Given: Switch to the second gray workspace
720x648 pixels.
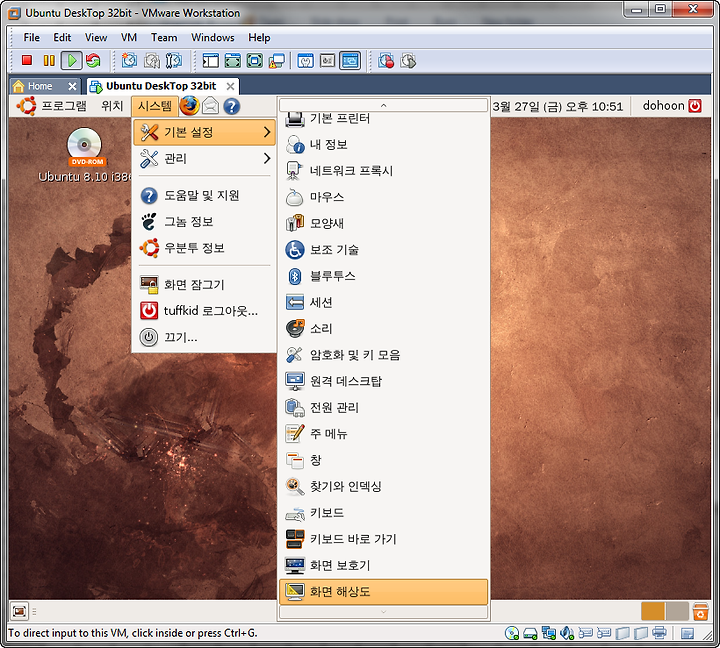Looking at the screenshot, I should tap(677, 611).
